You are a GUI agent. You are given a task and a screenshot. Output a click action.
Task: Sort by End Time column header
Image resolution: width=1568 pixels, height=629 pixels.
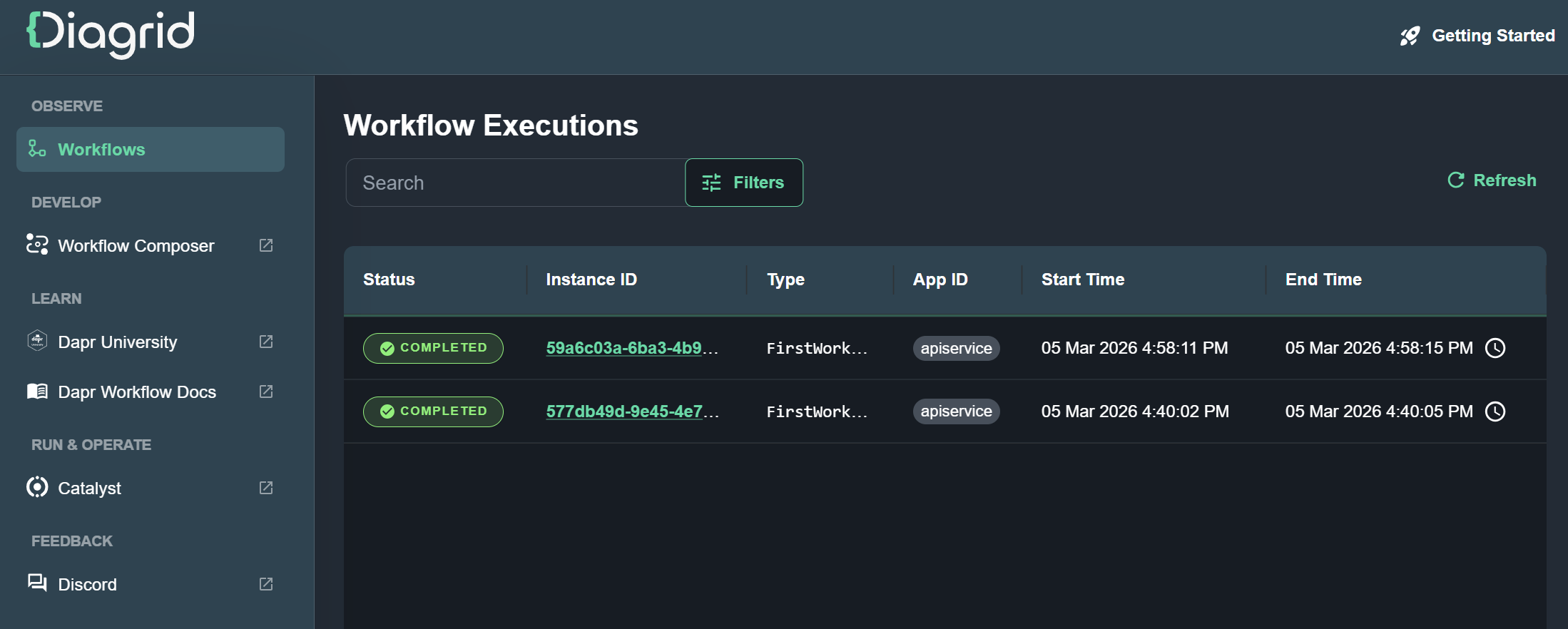pyautogui.click(x=1323, y=280)
